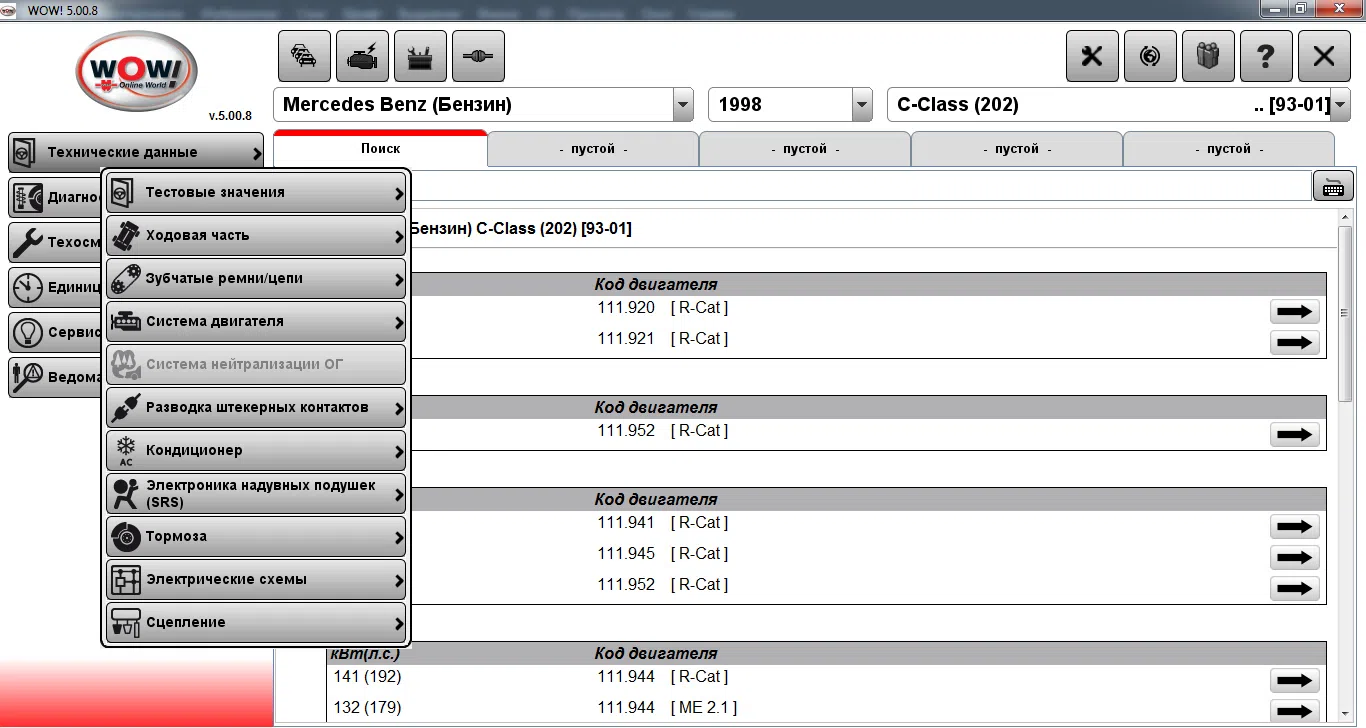Click the arrow button beside engine 111.920
This screenshot has width=1366, height=728.
1294,311
